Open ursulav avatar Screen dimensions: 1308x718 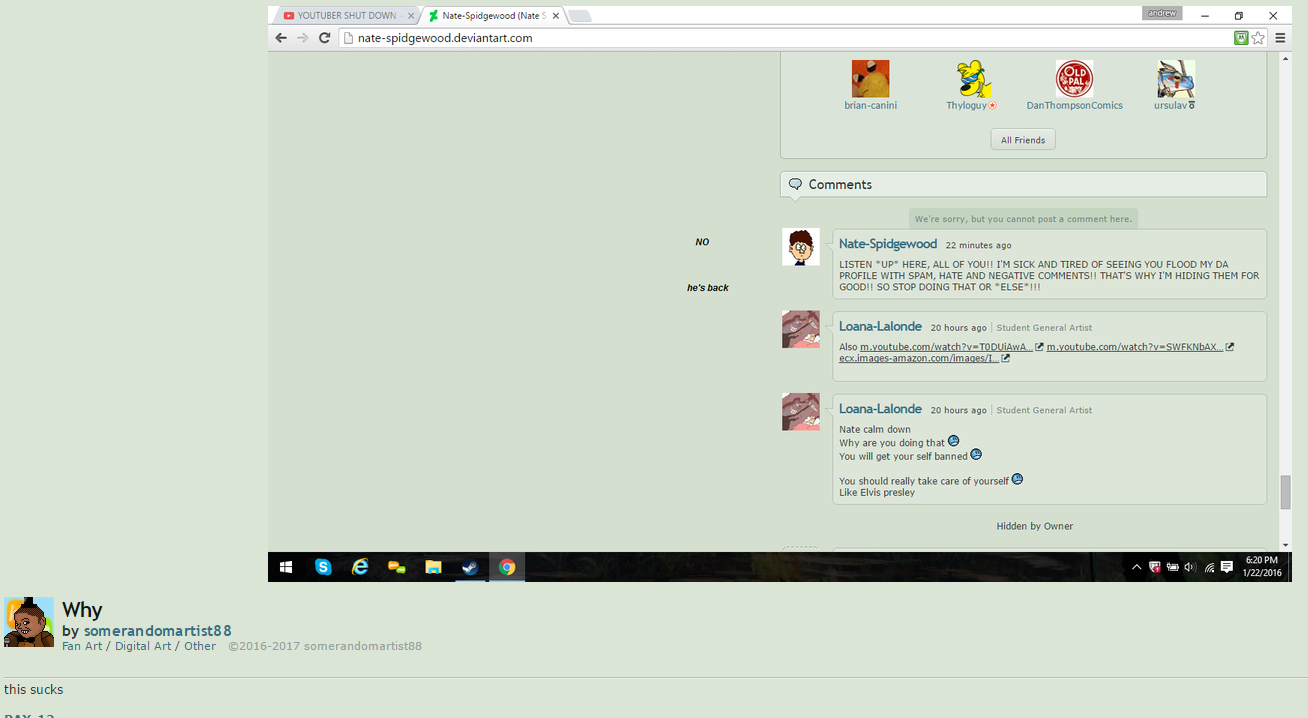[x=1176, y=79]
